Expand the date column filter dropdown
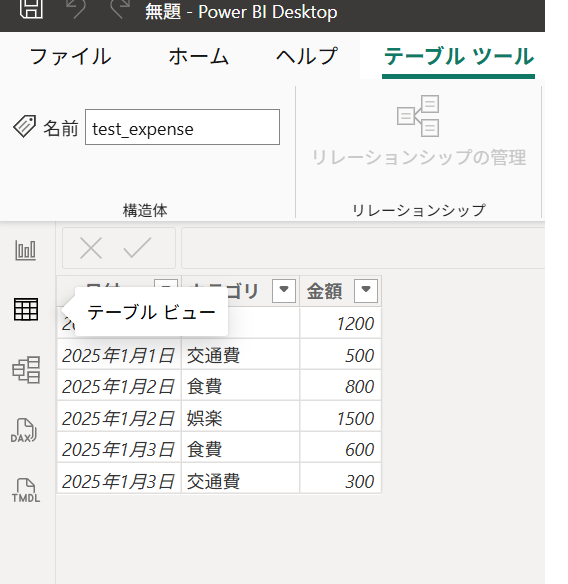The width and height of the screenshot is (568, 584). coord(166,283)
